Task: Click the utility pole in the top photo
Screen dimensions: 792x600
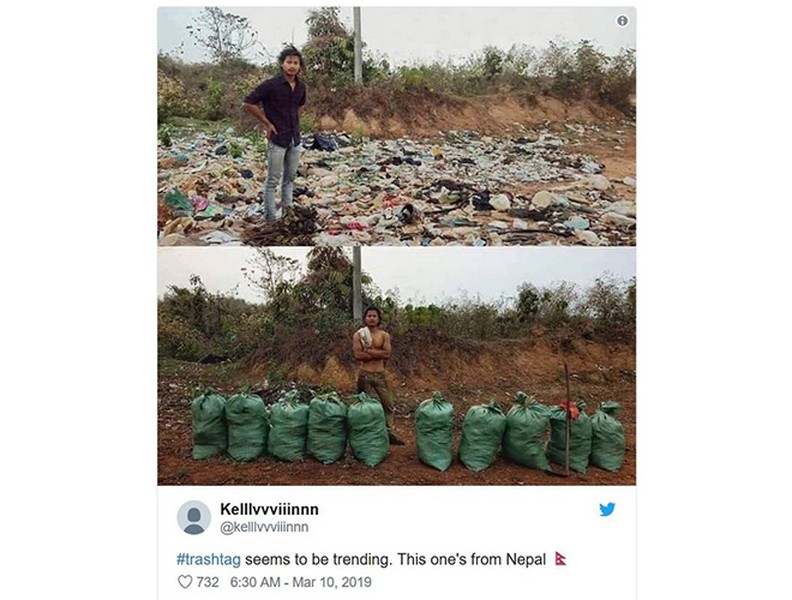Action: [x=357, y=45]
